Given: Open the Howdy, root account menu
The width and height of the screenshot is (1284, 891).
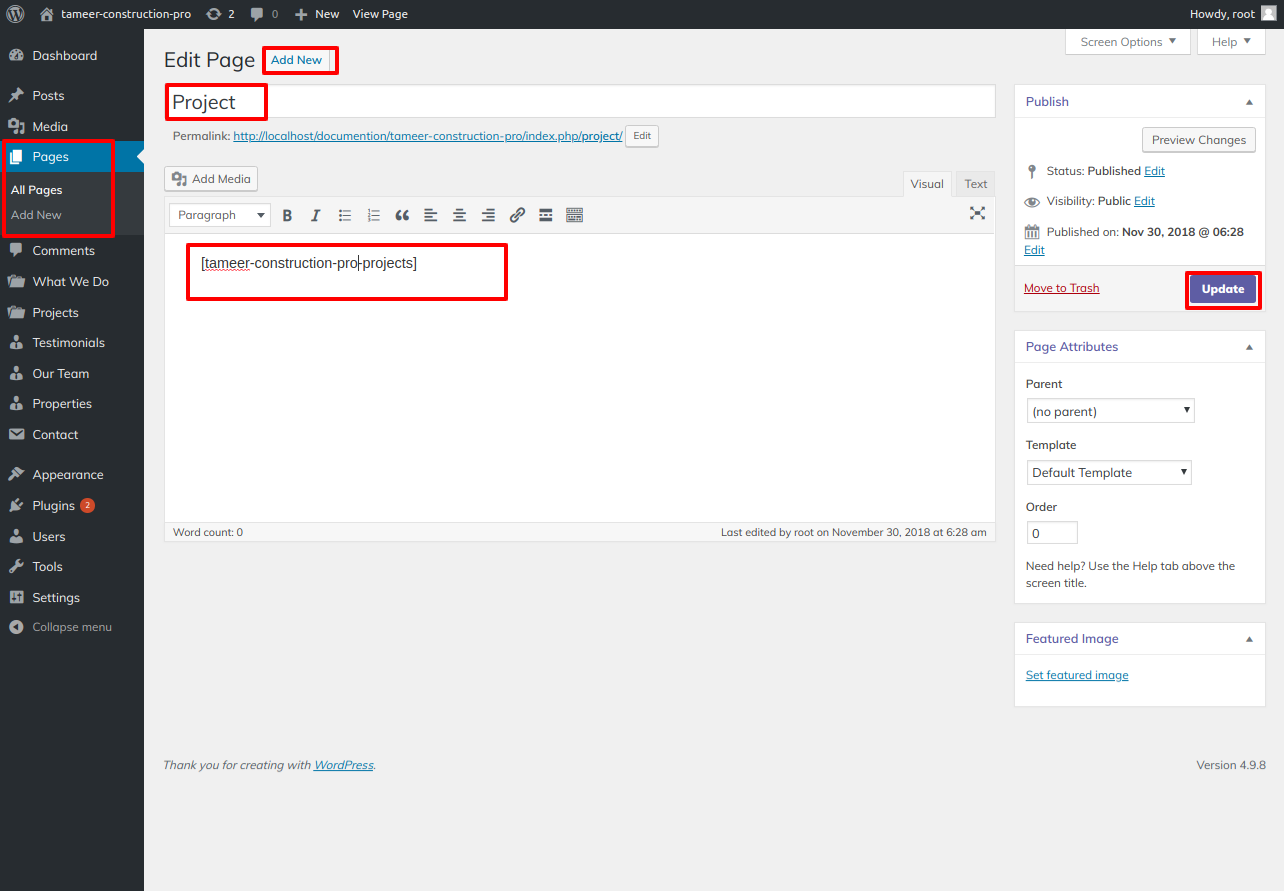Looking at the screenshot, I should click(1233, 14).
